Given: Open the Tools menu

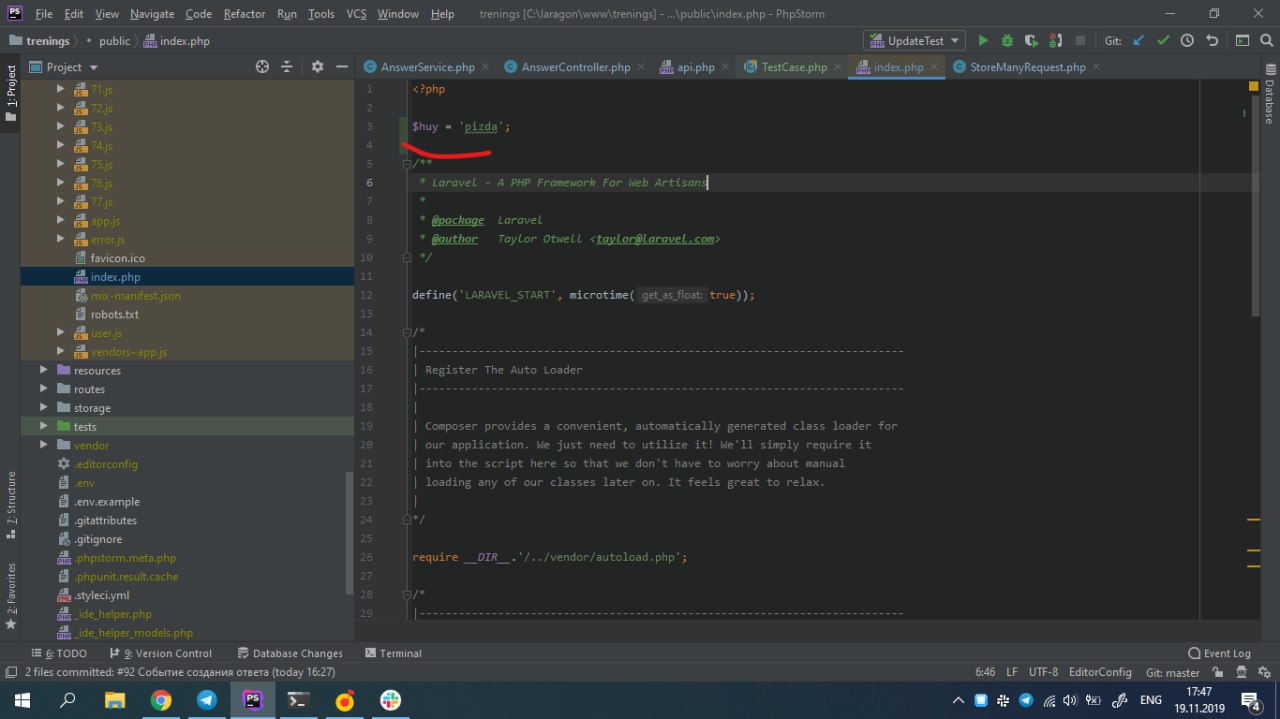Looking at the screenshot, I should 321,14.
